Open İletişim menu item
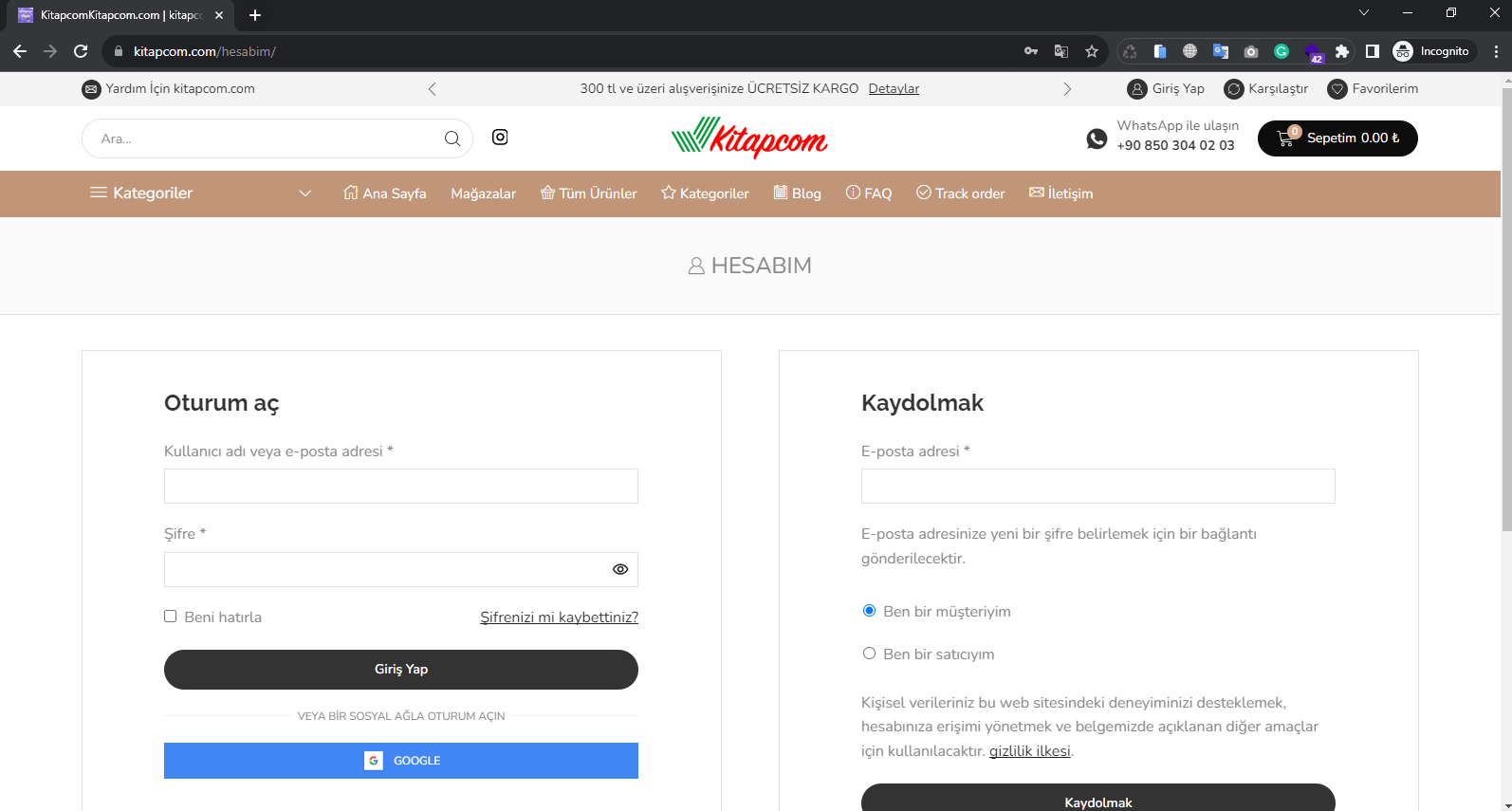 [1060, 194]
